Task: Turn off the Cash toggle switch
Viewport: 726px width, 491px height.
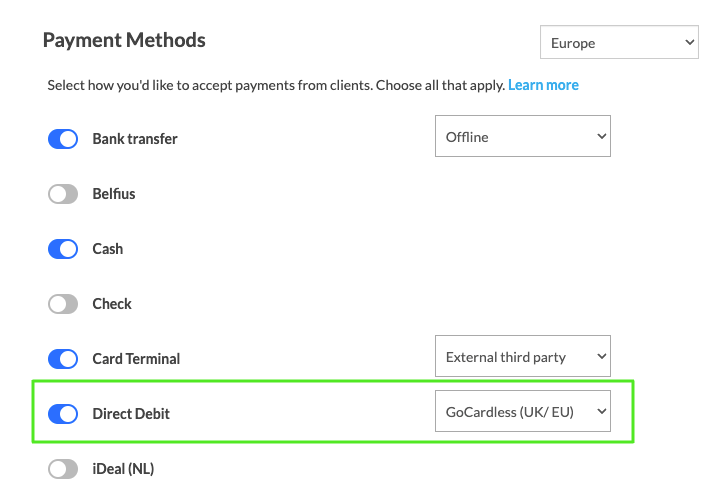Action: (x=63, y=249)
